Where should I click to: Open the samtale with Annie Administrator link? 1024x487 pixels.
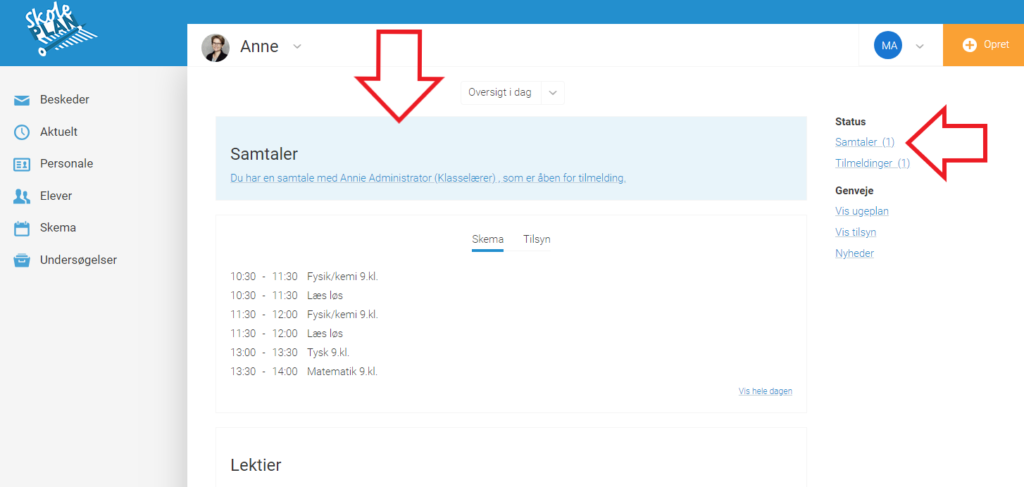click(x=428, y=178)
